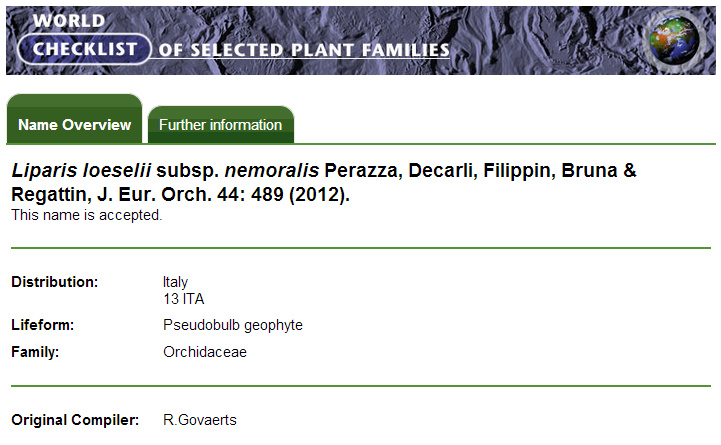Screen dimensions: 721x445
Task: Click the globe icon in the banner
Action: (674, 40)
